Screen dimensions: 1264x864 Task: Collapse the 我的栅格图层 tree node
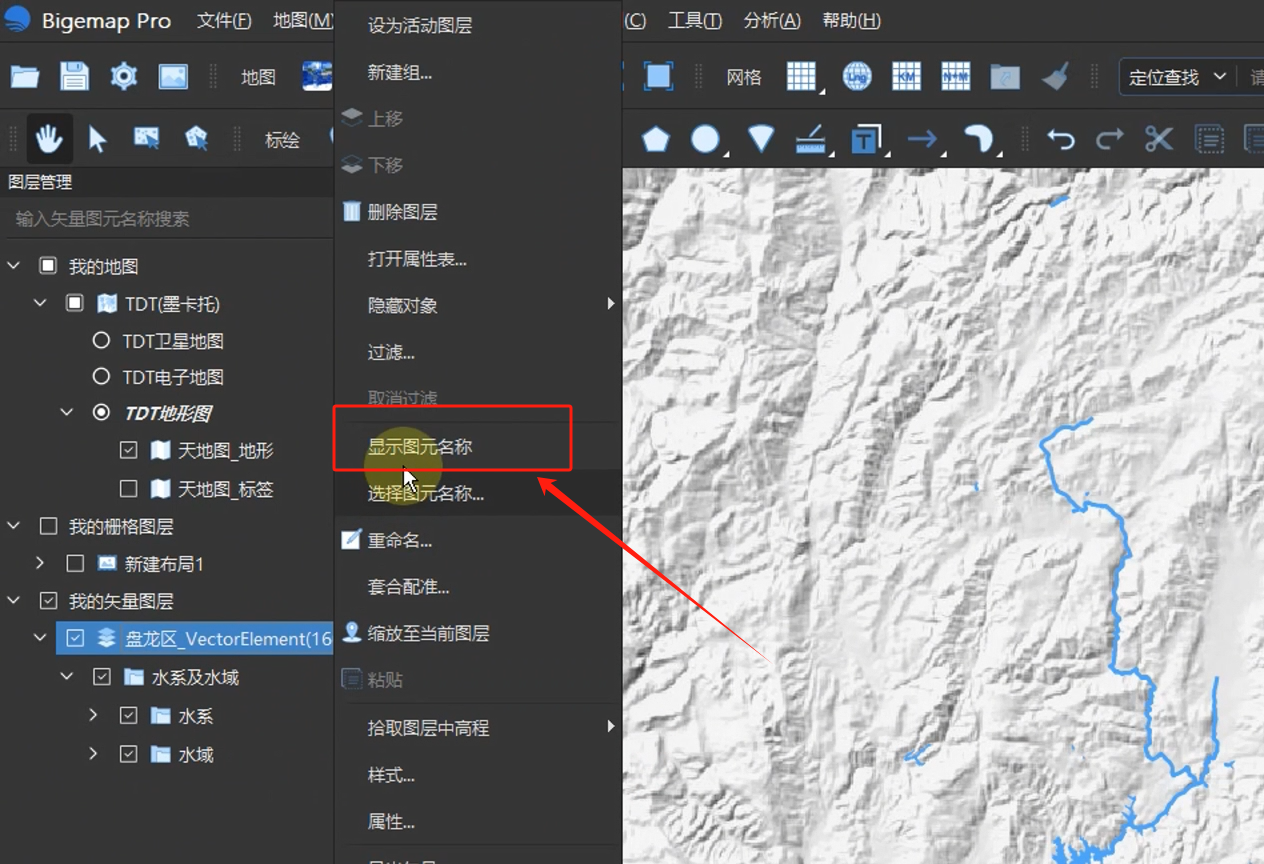tap(14, 526)
